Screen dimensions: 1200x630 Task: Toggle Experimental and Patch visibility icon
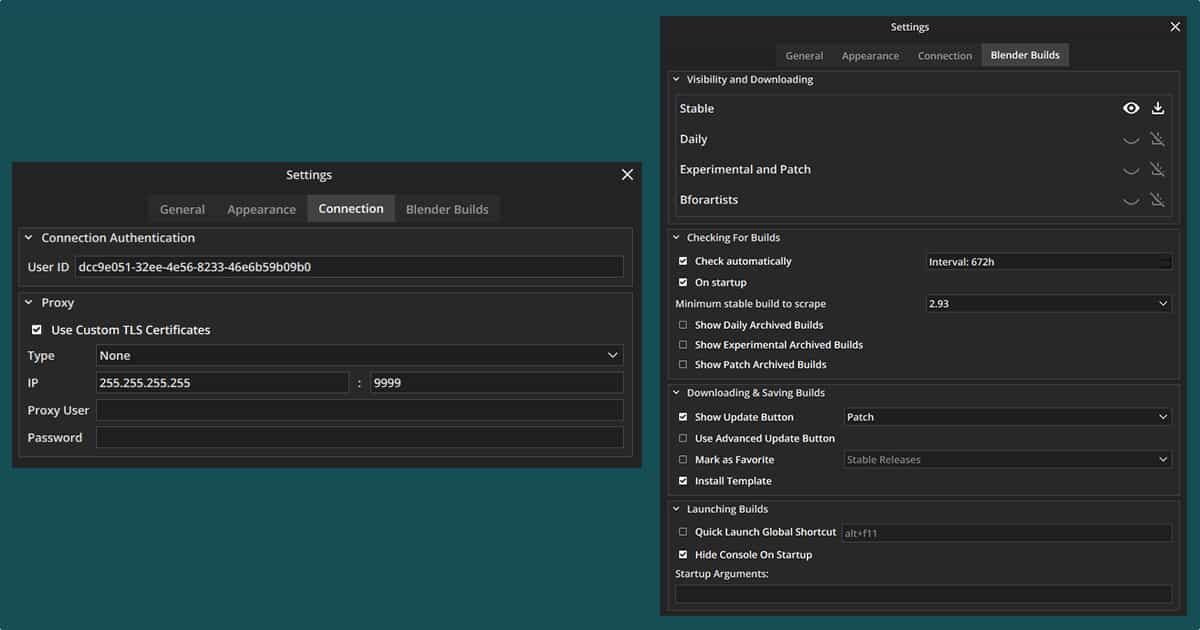(x=1131, y=170)
